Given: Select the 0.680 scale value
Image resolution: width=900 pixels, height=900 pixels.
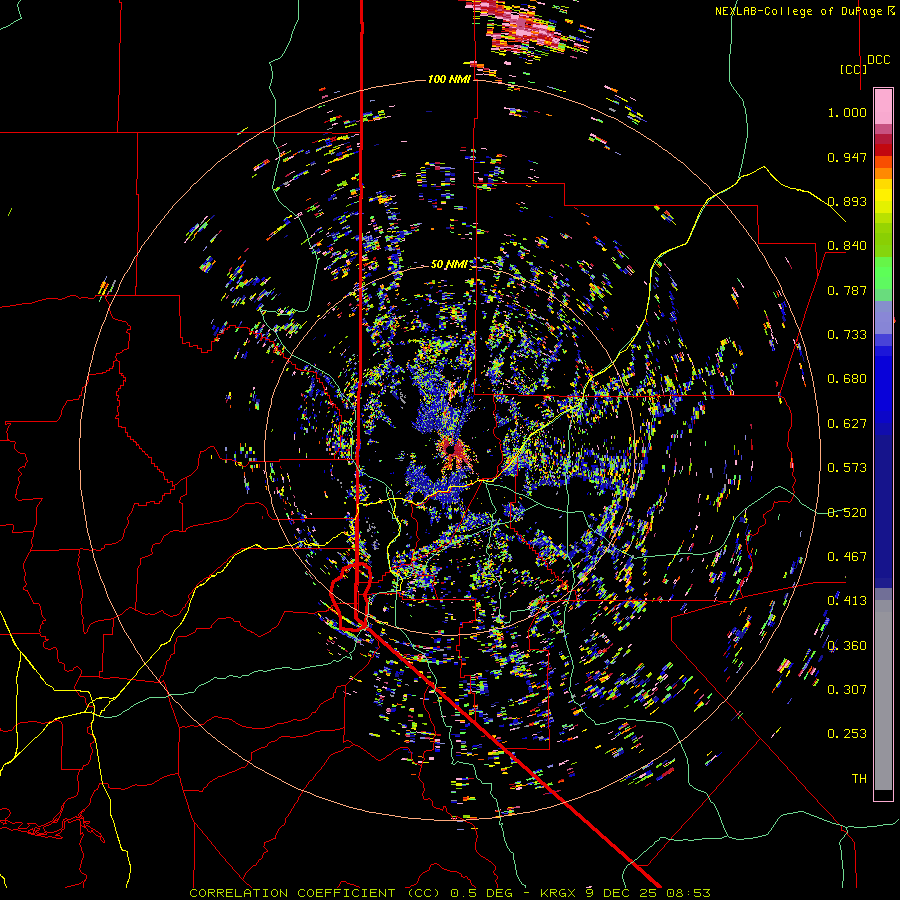Looking at the screenshot, I should 847,379.
